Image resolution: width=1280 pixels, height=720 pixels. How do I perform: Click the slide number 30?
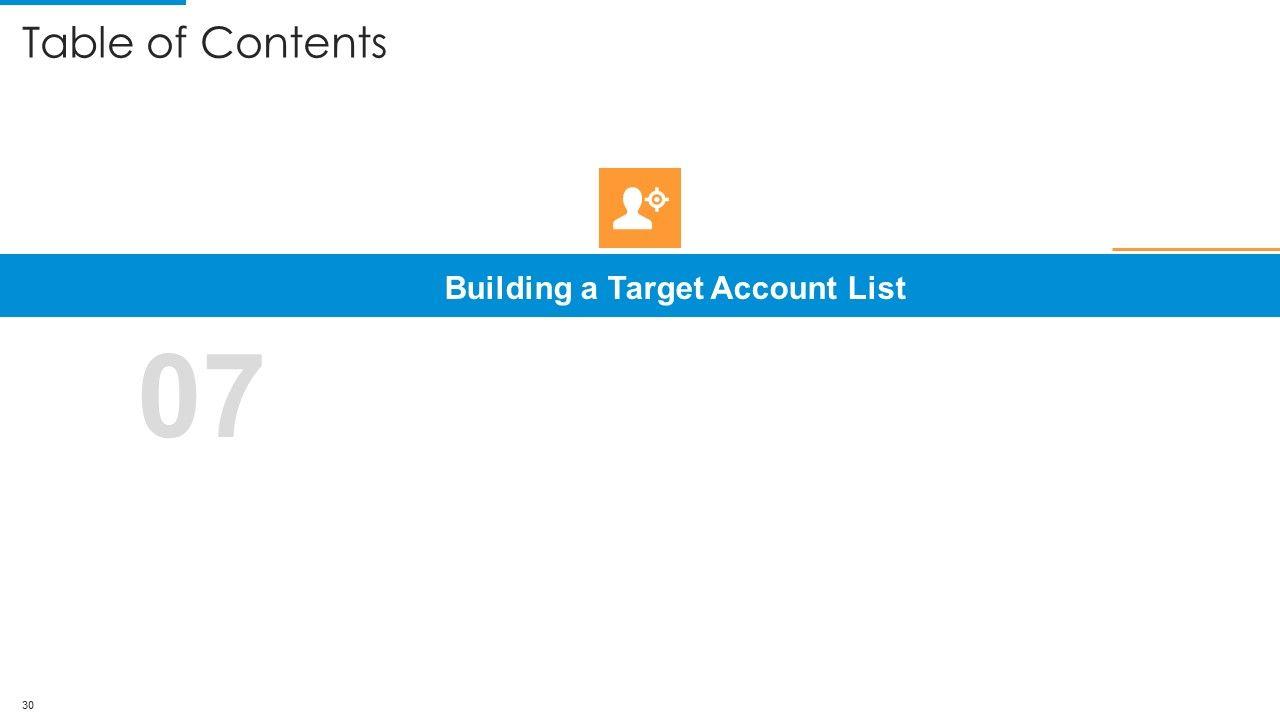click(27, 705)
